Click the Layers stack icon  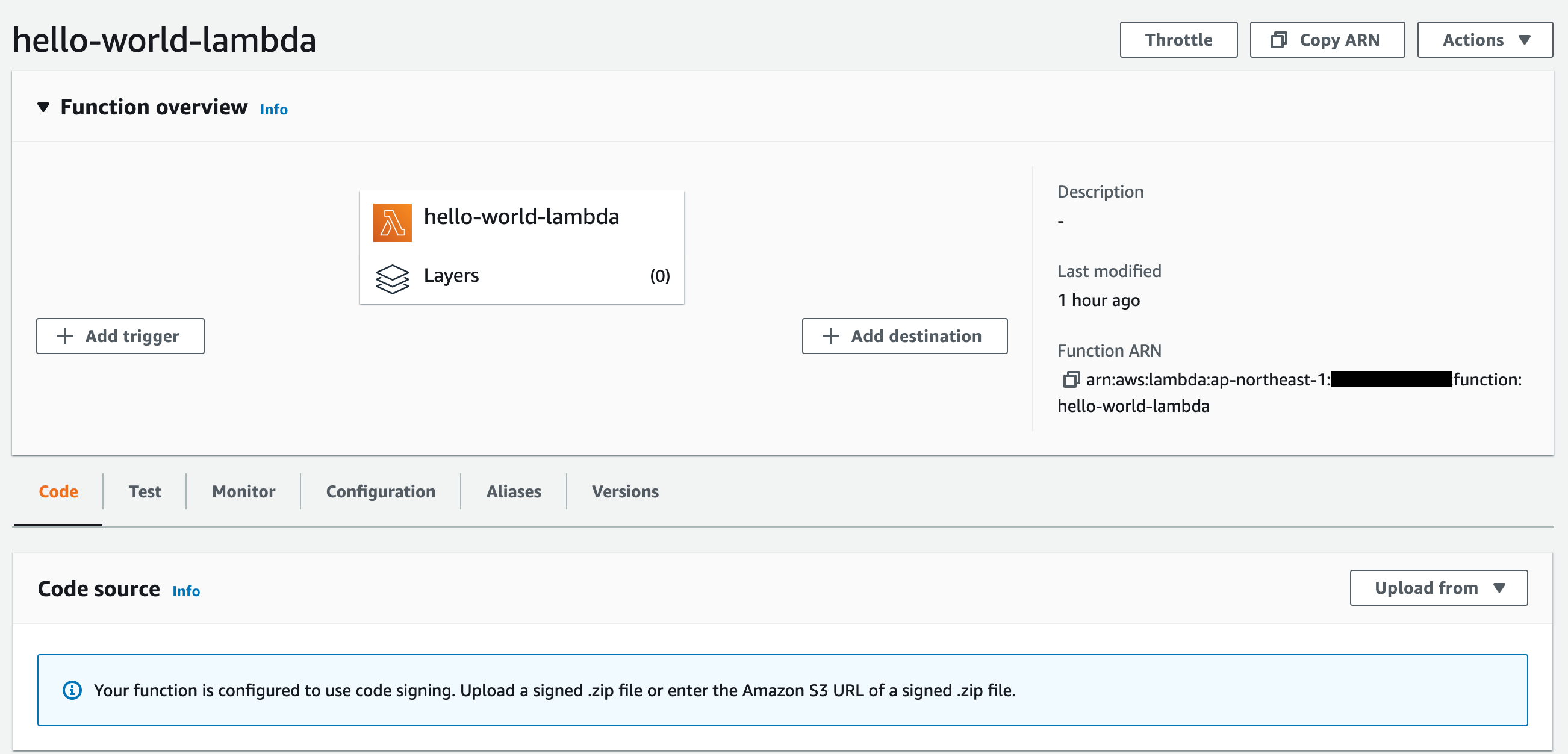click(x=392, y=279)
